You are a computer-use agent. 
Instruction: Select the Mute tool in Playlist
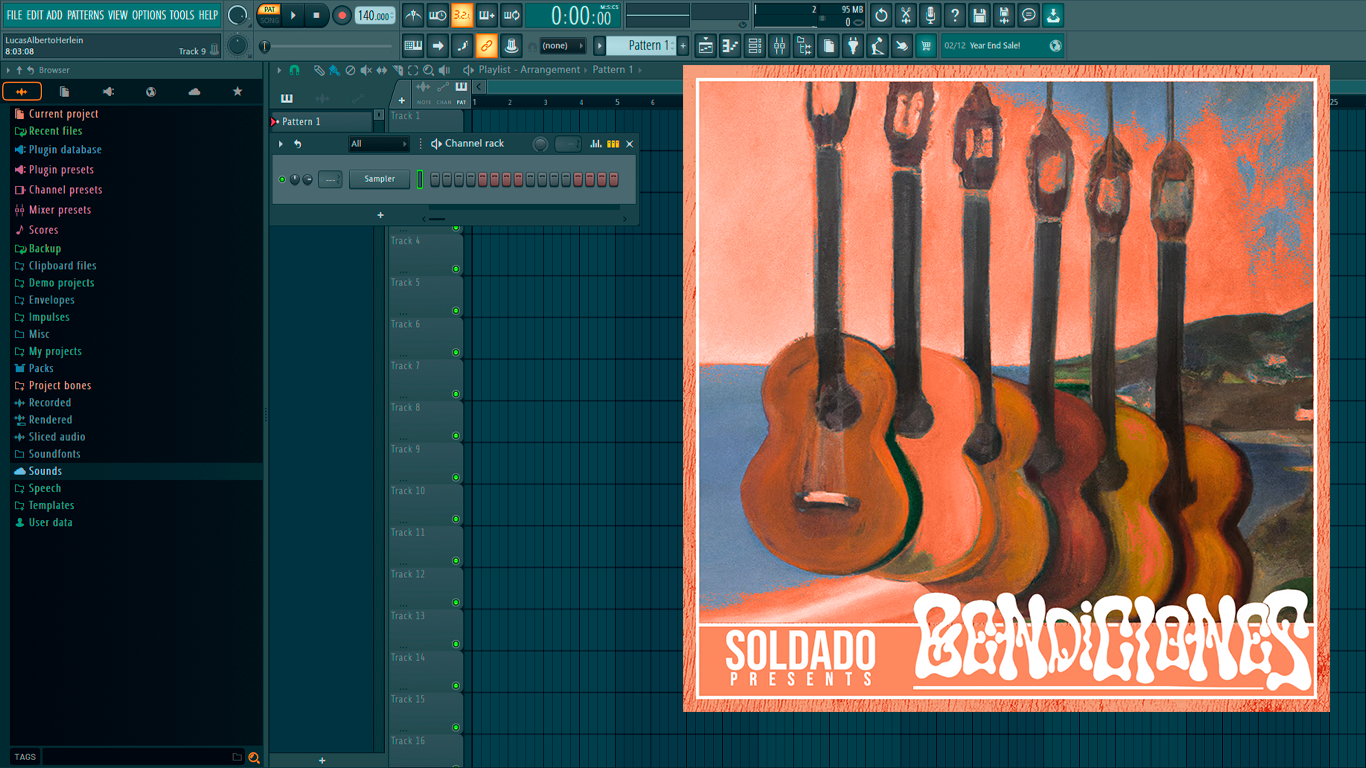tap(366, 70)
